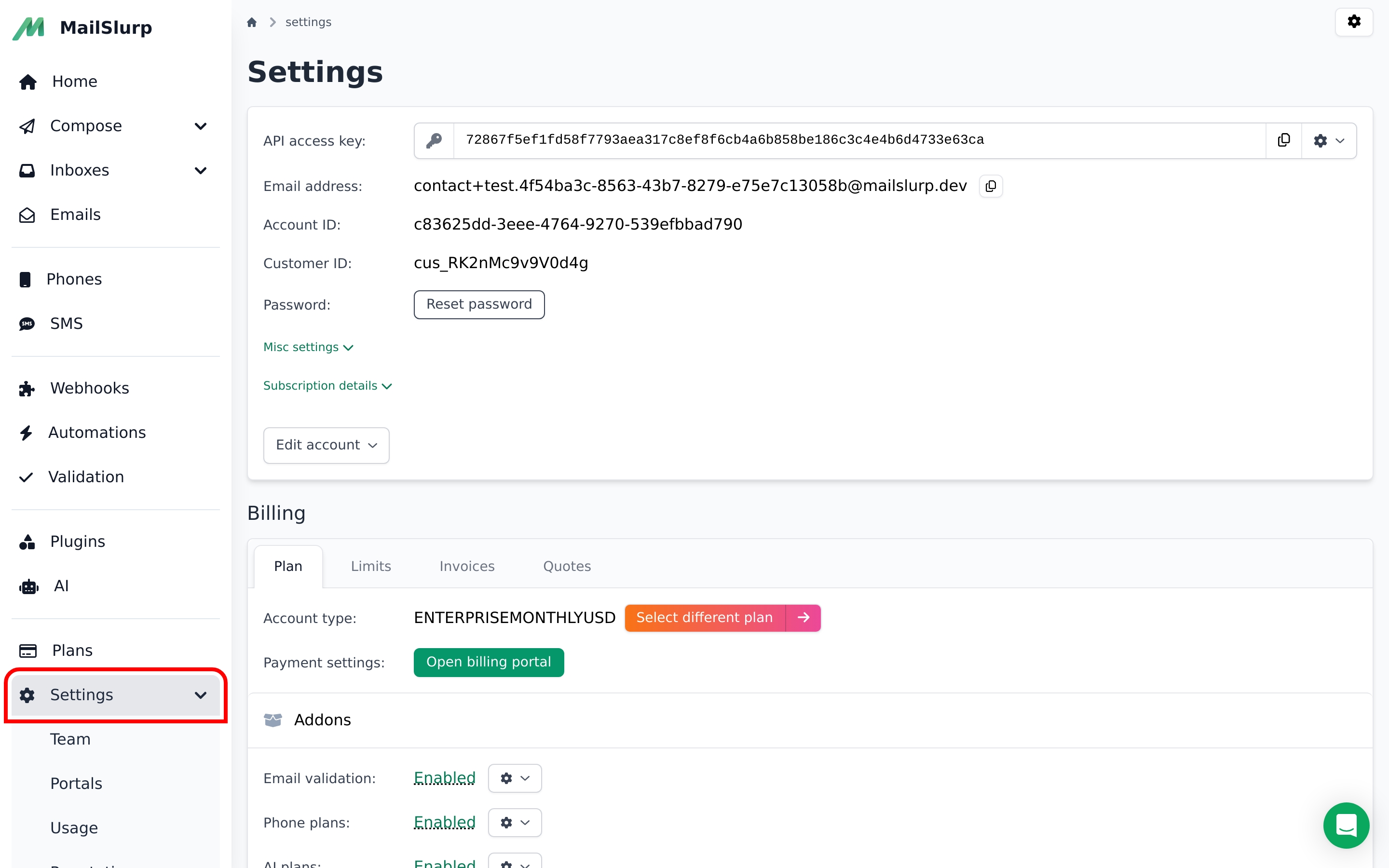This screenshot has height=868, width=1389.
Task: Expand the Inboxes submenu chevron
Action: (x=200, y=171)
